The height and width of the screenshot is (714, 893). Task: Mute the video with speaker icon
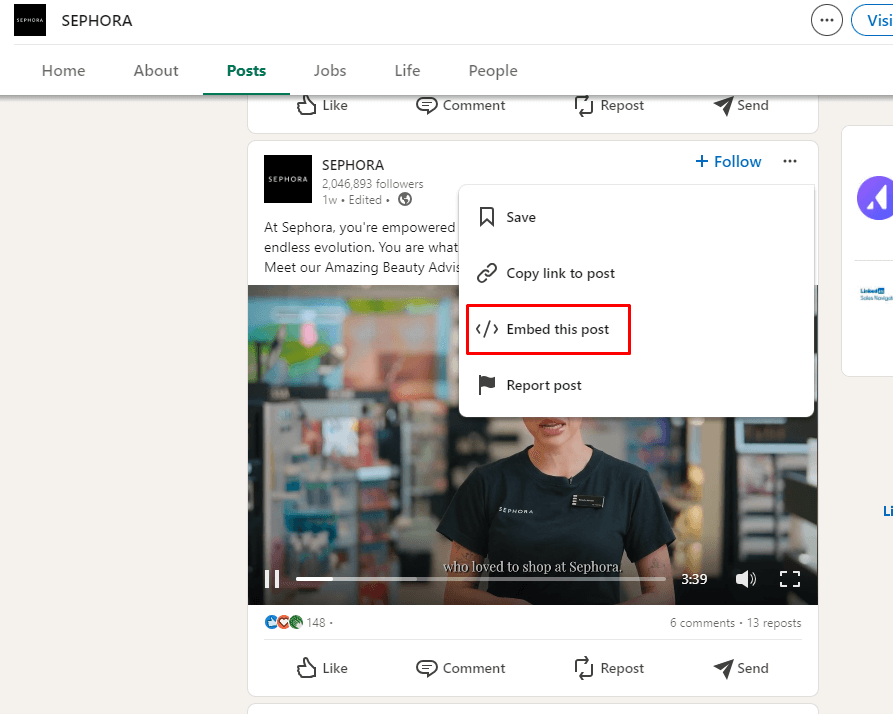click(745, 579)
